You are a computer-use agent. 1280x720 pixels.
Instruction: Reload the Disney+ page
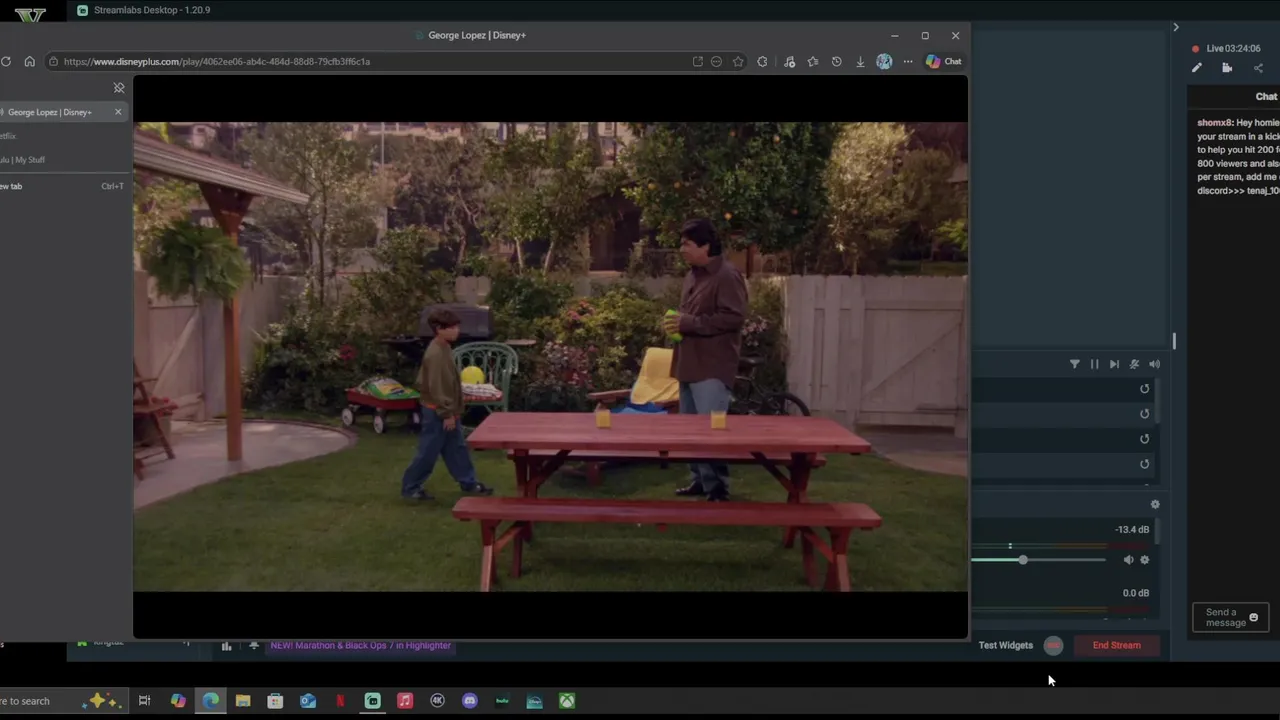(x=6, y=61)
